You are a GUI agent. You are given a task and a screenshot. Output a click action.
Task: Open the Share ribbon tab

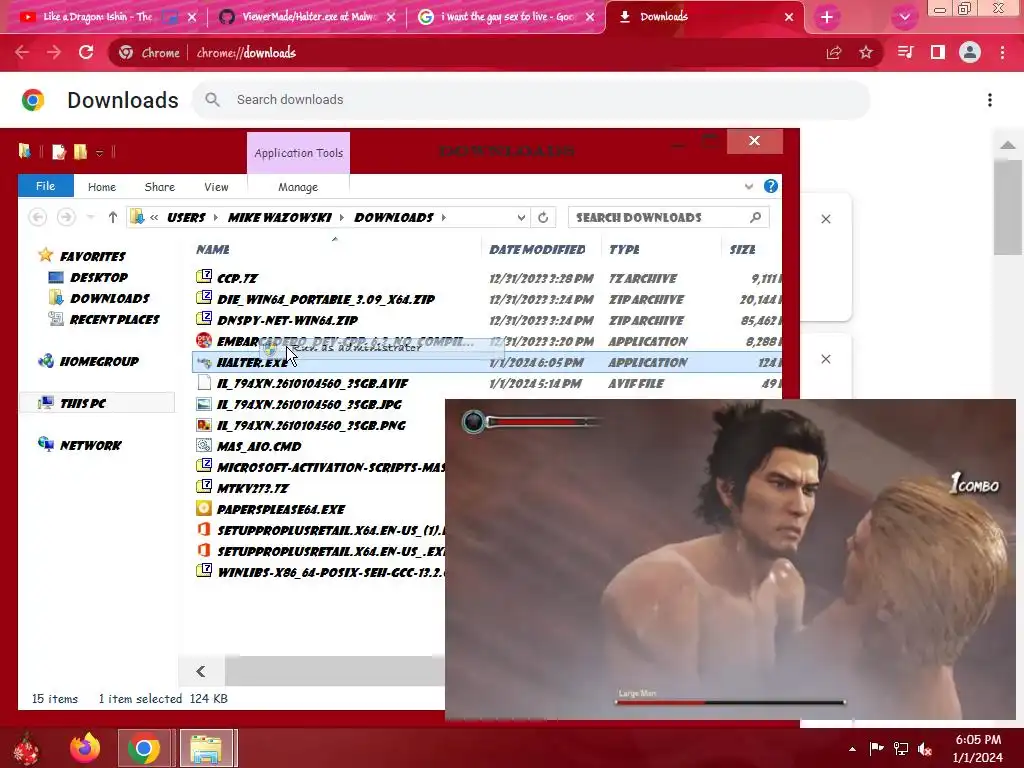pos(159,187)
